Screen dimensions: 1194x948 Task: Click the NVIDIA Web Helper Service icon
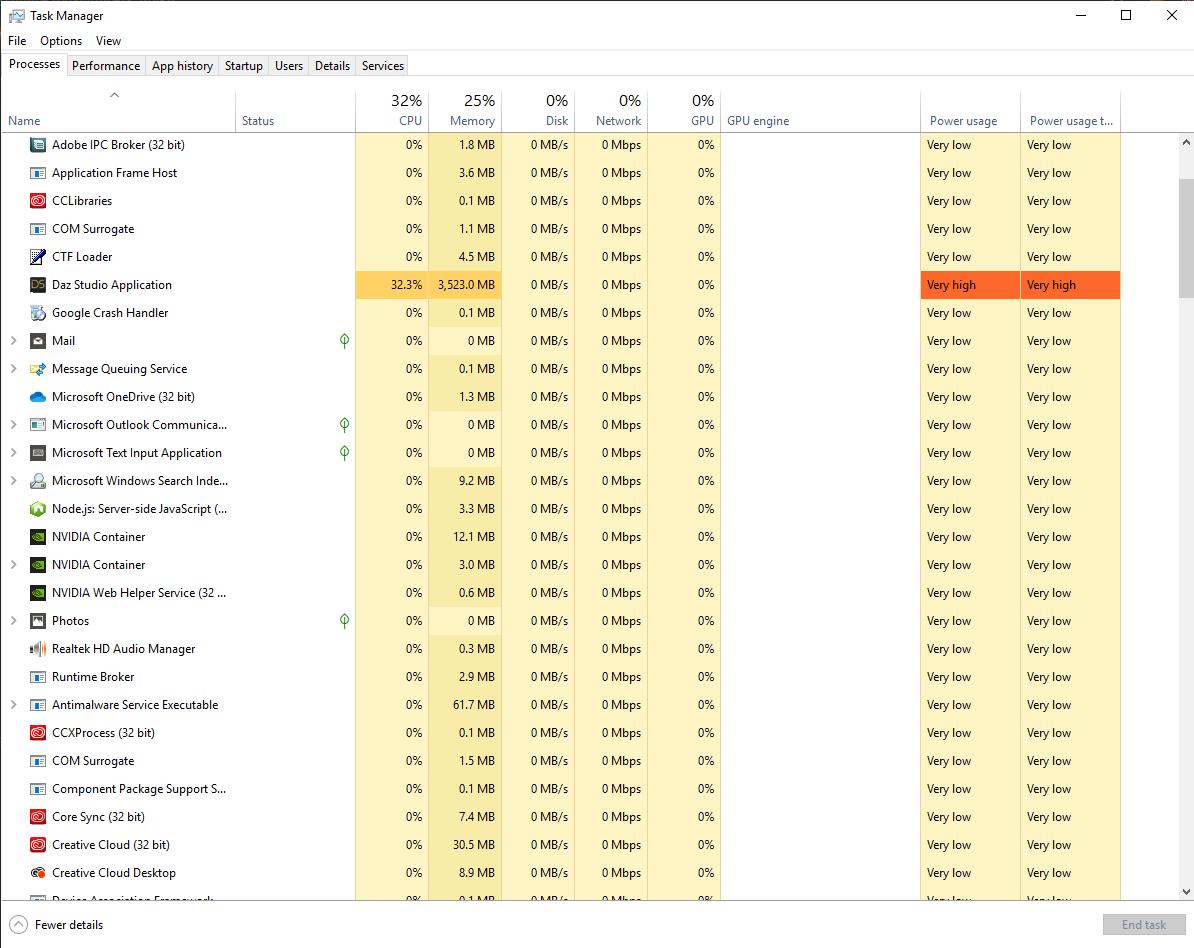(x=37, y=593)
